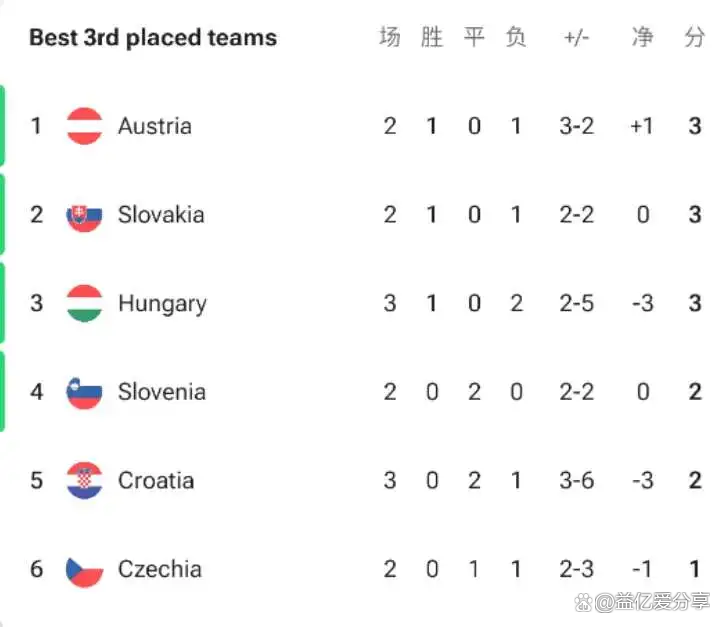
Task: Click the 净 goal difference column header
Action: tap(643, 37)
